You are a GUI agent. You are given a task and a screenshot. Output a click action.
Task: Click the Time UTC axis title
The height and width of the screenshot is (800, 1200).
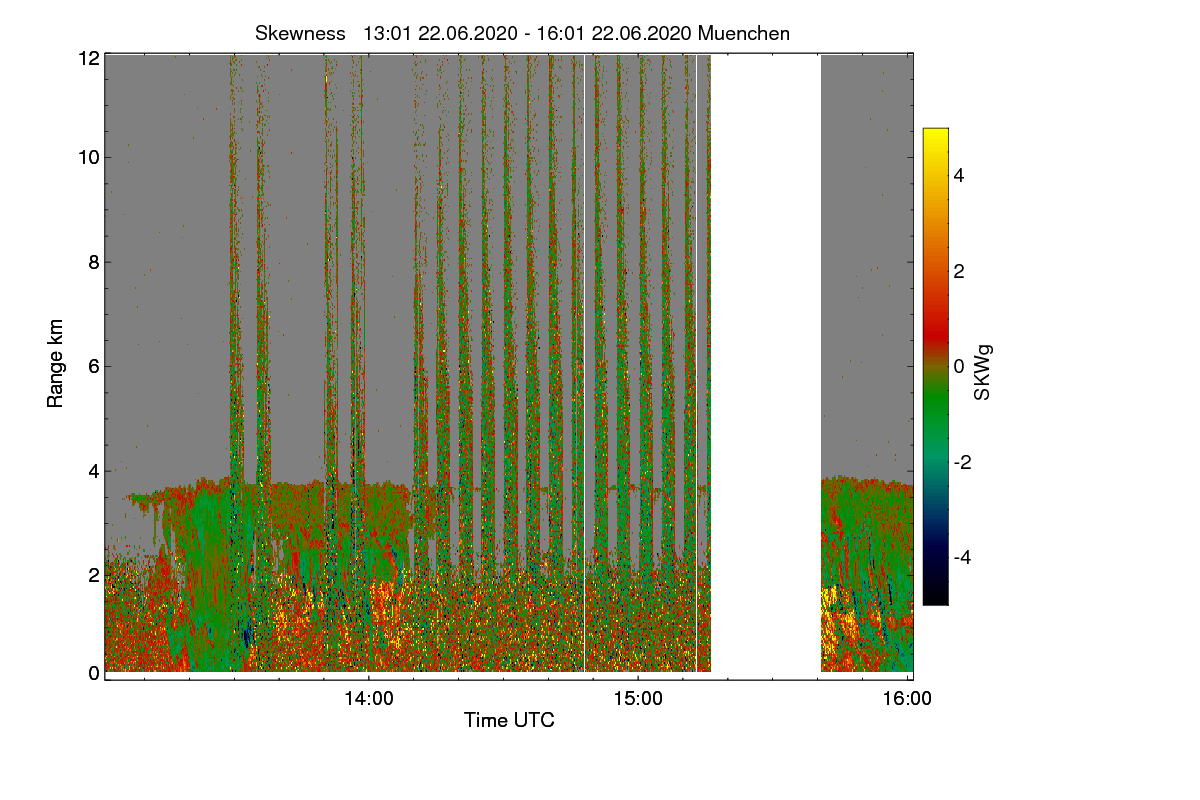point(509,720)
